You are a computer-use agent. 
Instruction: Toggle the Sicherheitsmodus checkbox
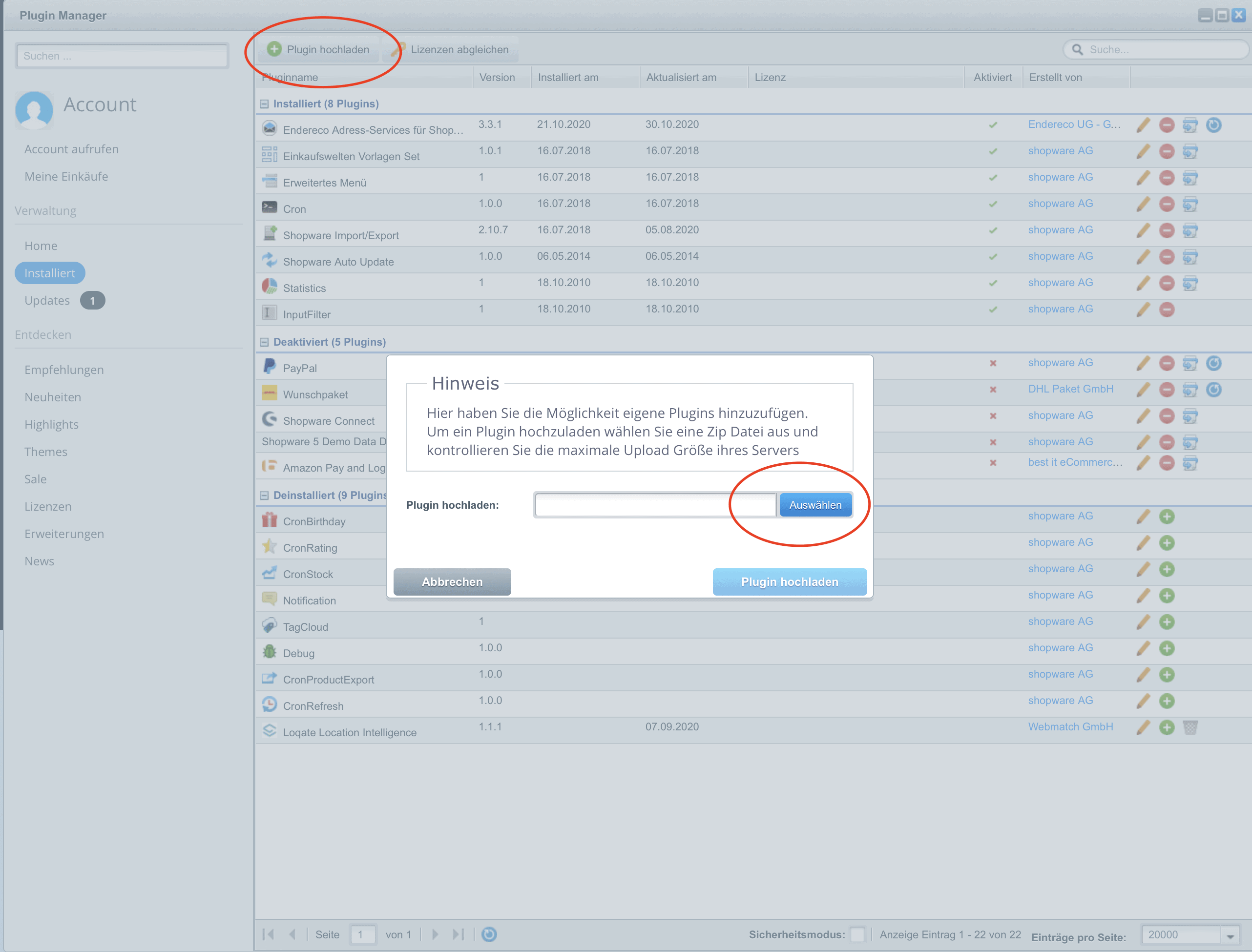coord(857,934)
